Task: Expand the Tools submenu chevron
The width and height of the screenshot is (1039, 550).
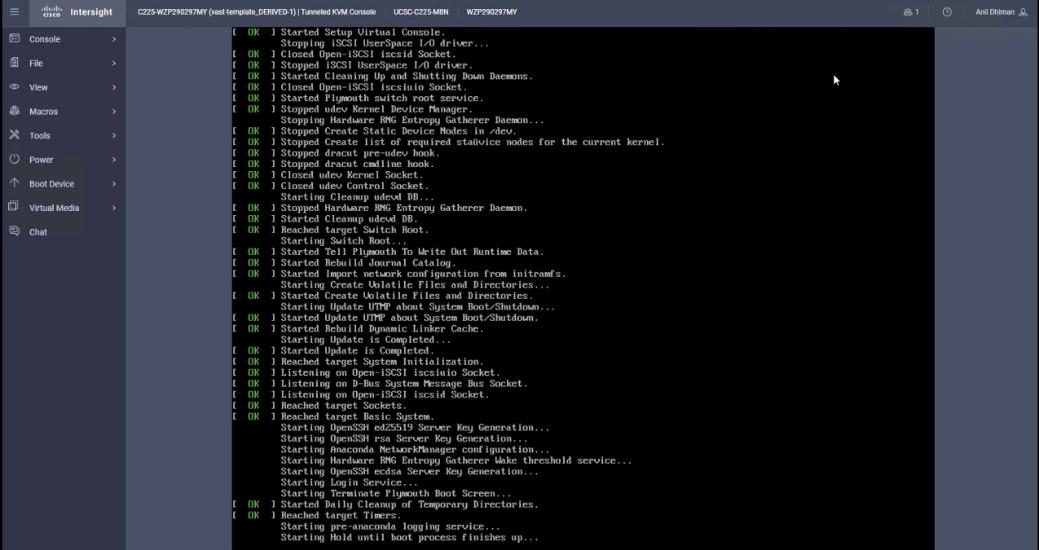Action: click(x=114, y=135)
